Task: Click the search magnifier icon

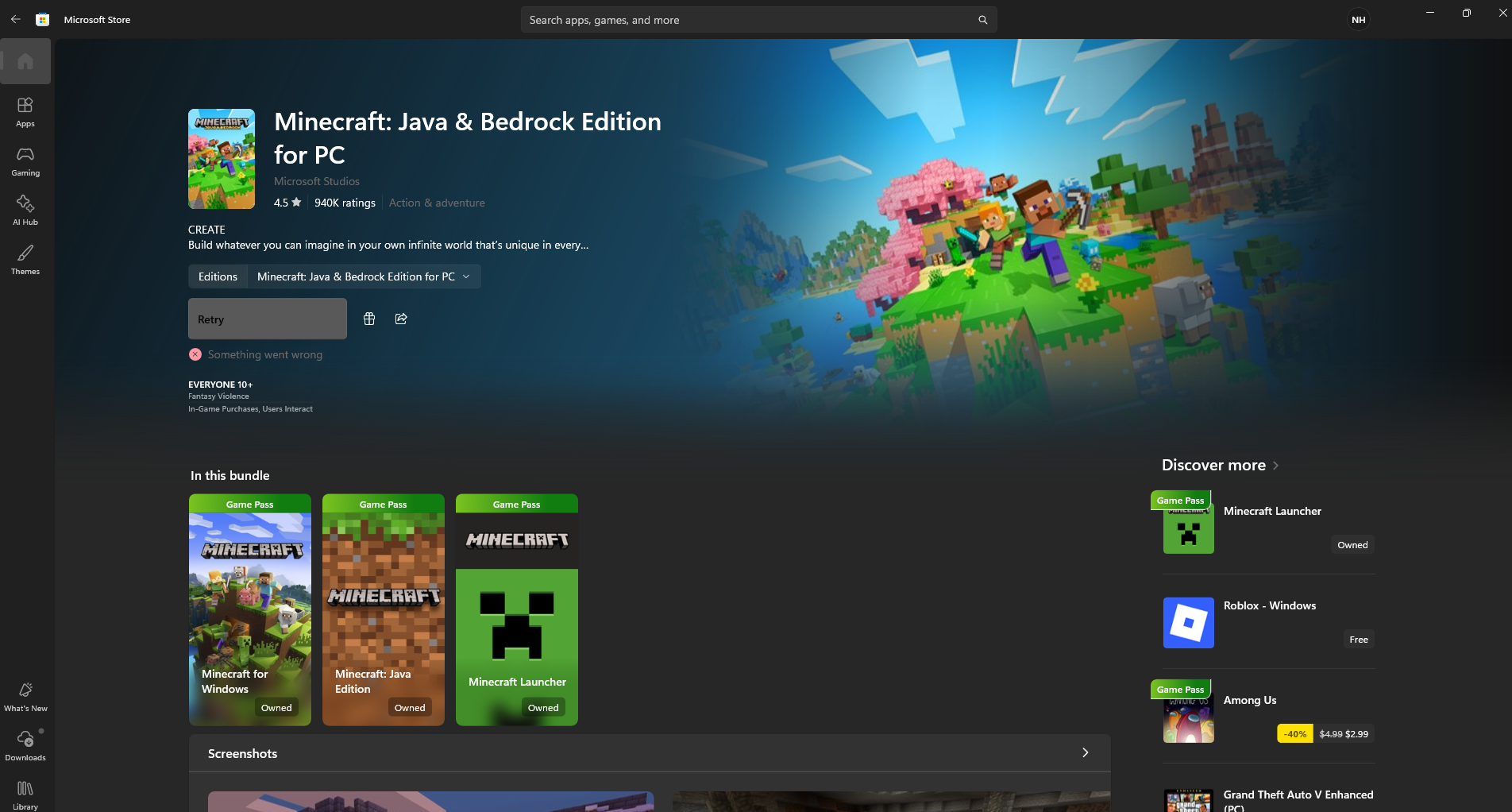Action: click(x=982, y=20)
